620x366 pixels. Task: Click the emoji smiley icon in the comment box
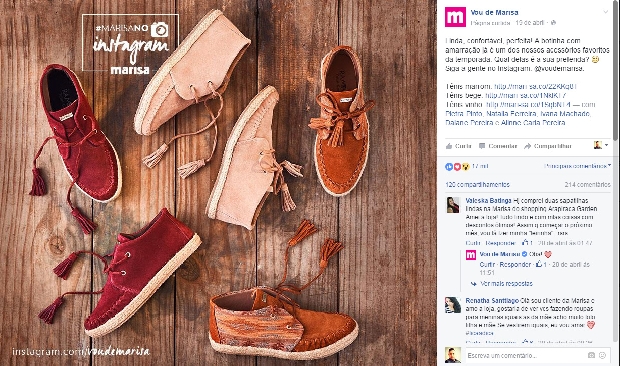point(602,355)
